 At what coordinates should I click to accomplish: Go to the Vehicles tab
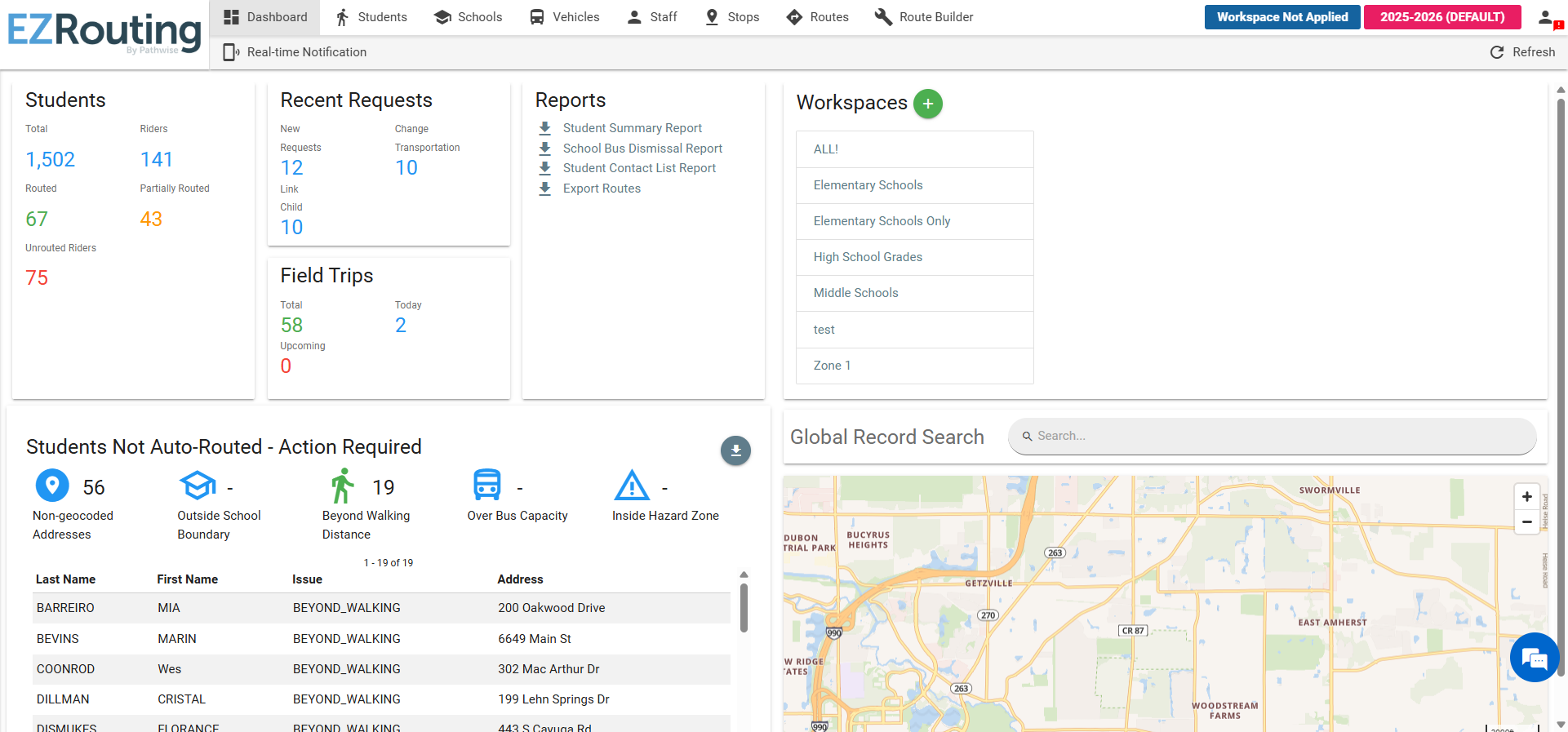(x=564, y=17)
